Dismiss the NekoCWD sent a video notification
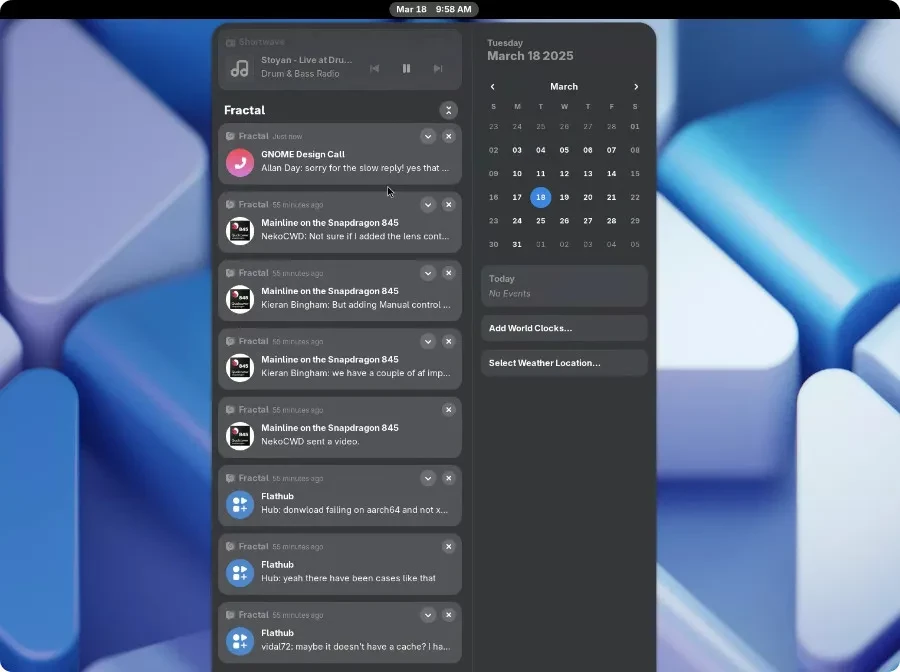 [448, 410]
